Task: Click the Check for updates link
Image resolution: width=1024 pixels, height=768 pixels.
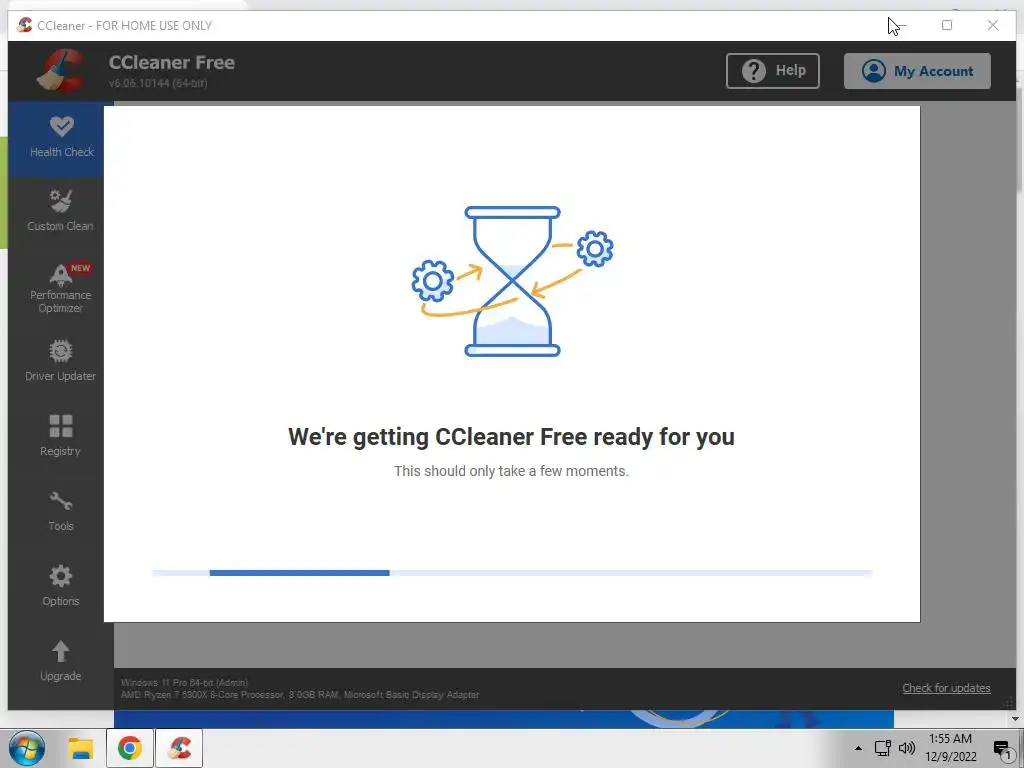Action: (x=946, y=688)
